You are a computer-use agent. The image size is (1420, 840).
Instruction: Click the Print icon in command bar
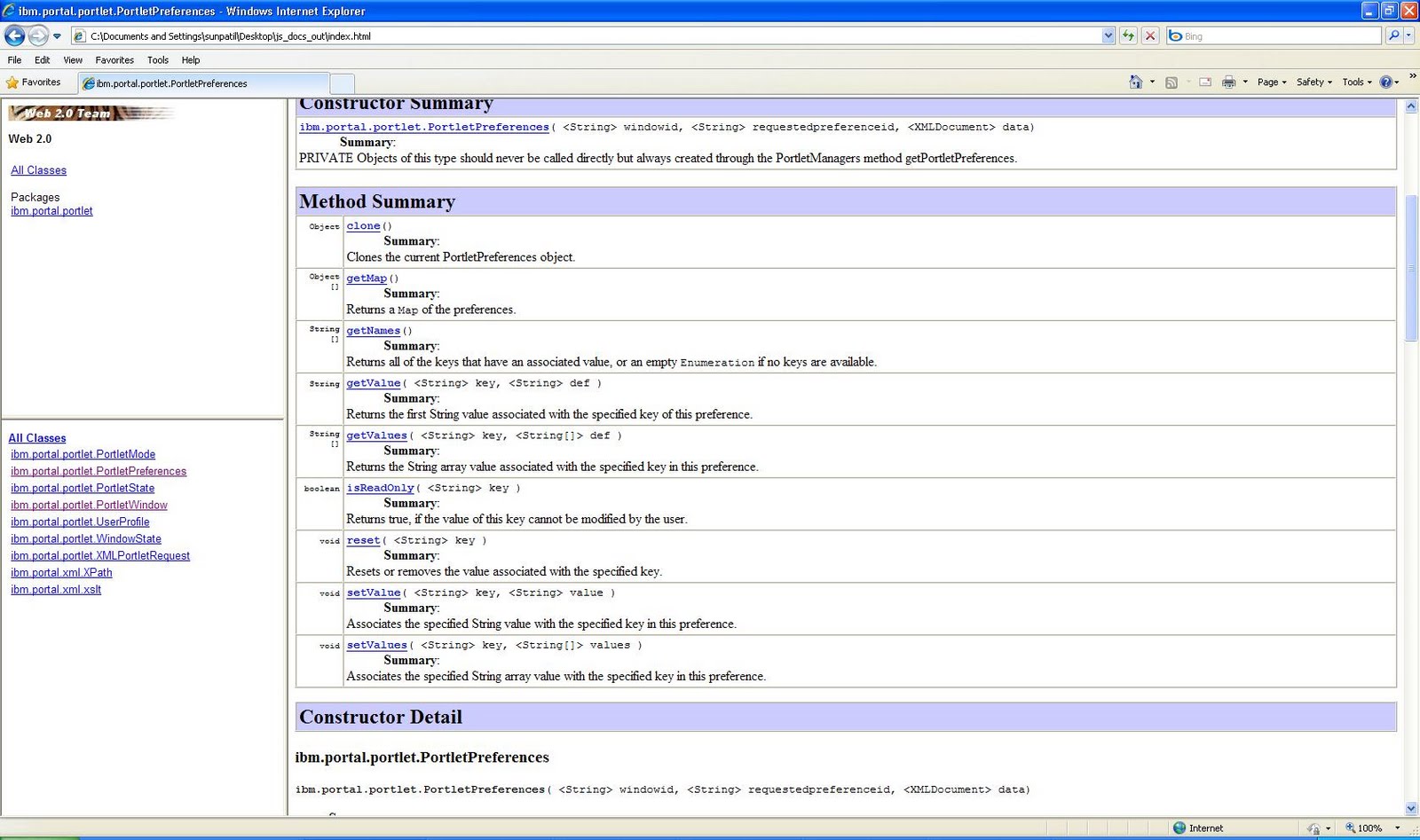click(x=1228, y=82)
